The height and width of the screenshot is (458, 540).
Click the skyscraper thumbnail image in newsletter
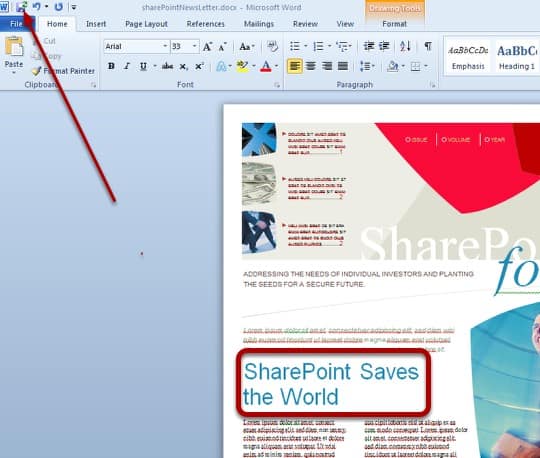pos(259,139)
